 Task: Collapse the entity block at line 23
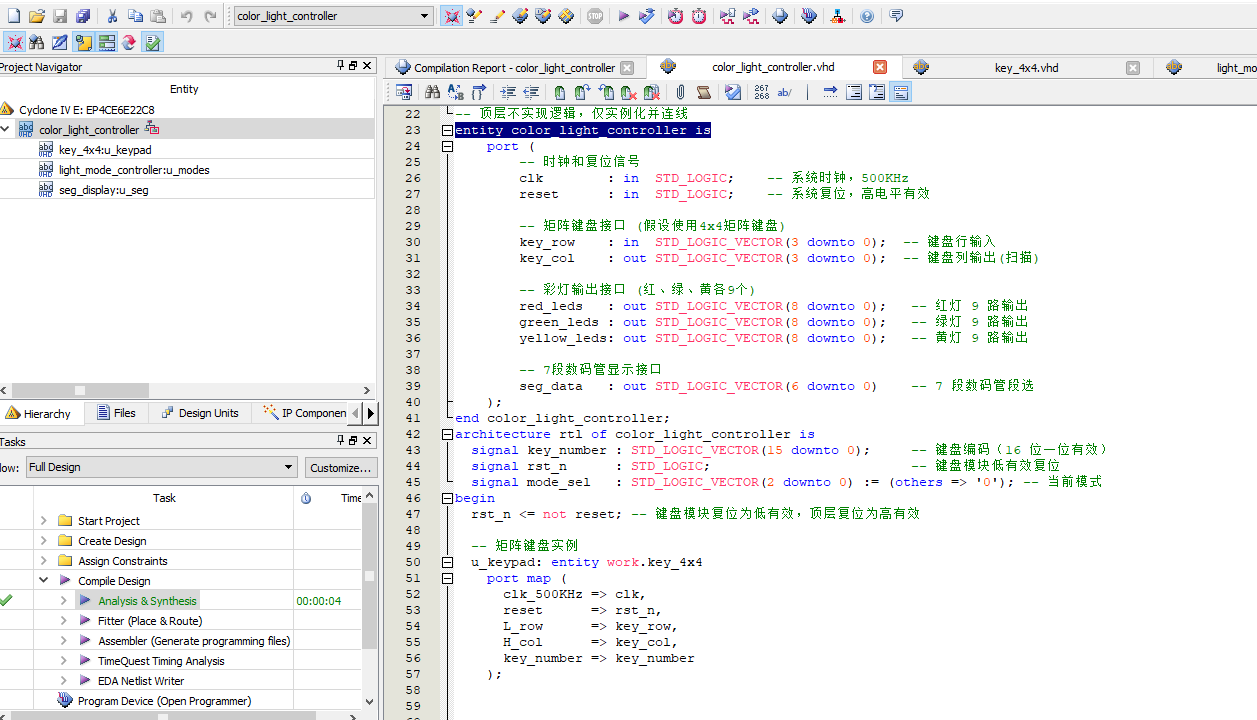[447, 130]
